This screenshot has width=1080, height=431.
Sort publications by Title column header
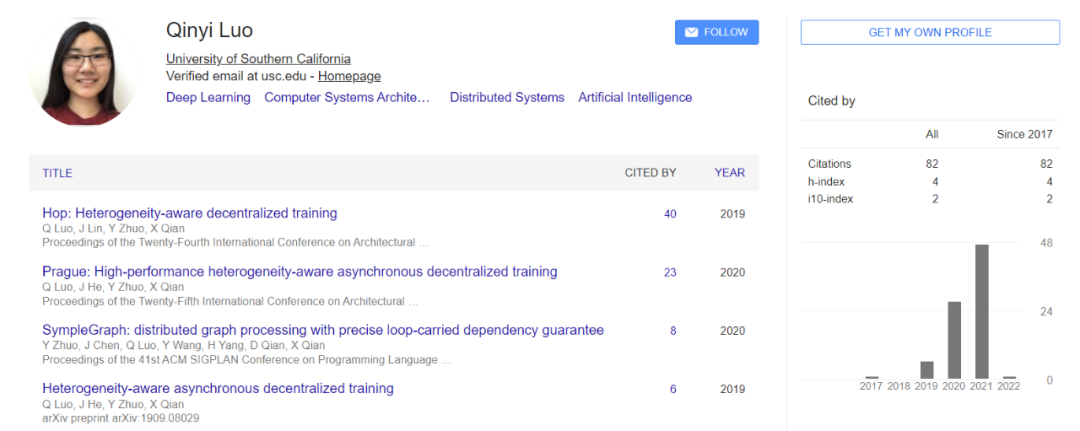(x=57, y=173)
